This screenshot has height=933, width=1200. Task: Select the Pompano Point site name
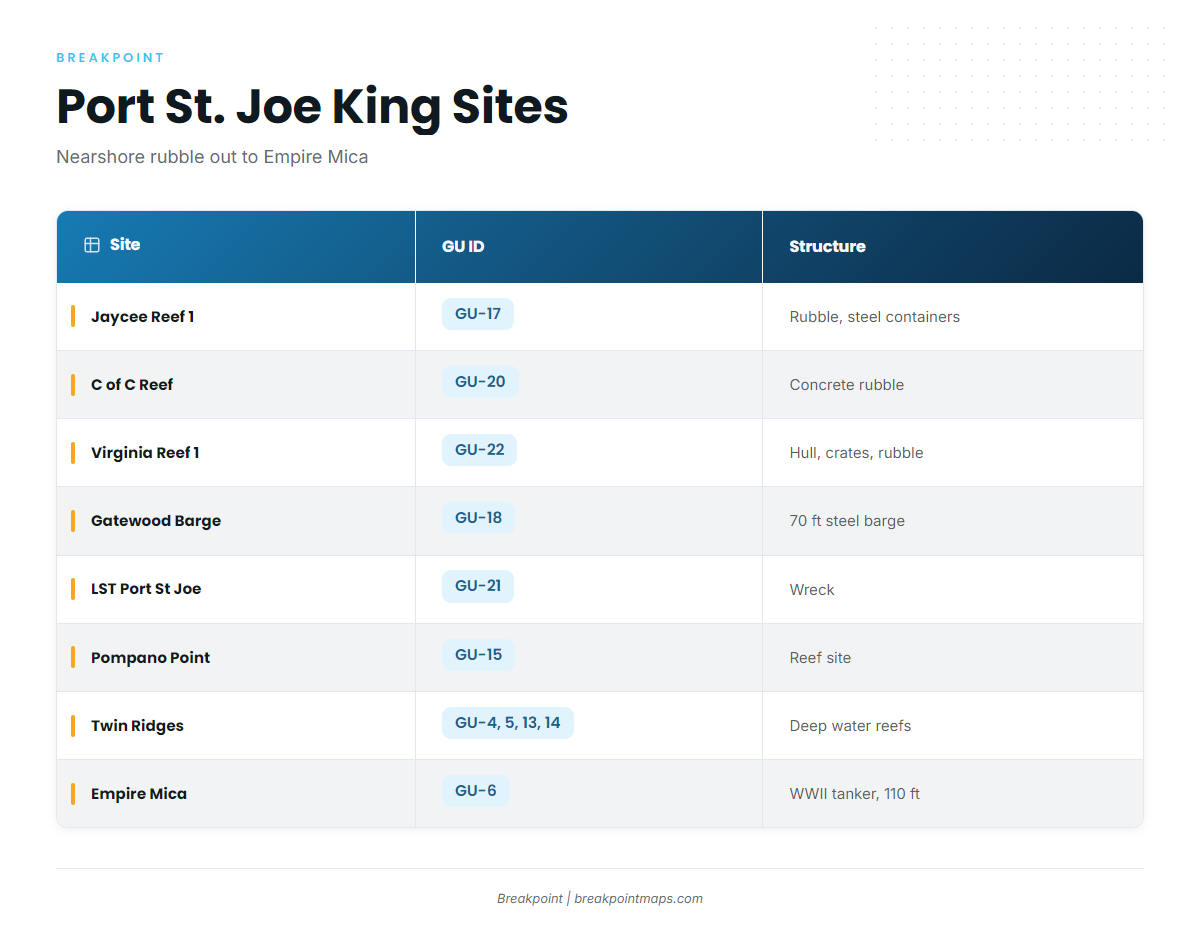coord(151,658)
